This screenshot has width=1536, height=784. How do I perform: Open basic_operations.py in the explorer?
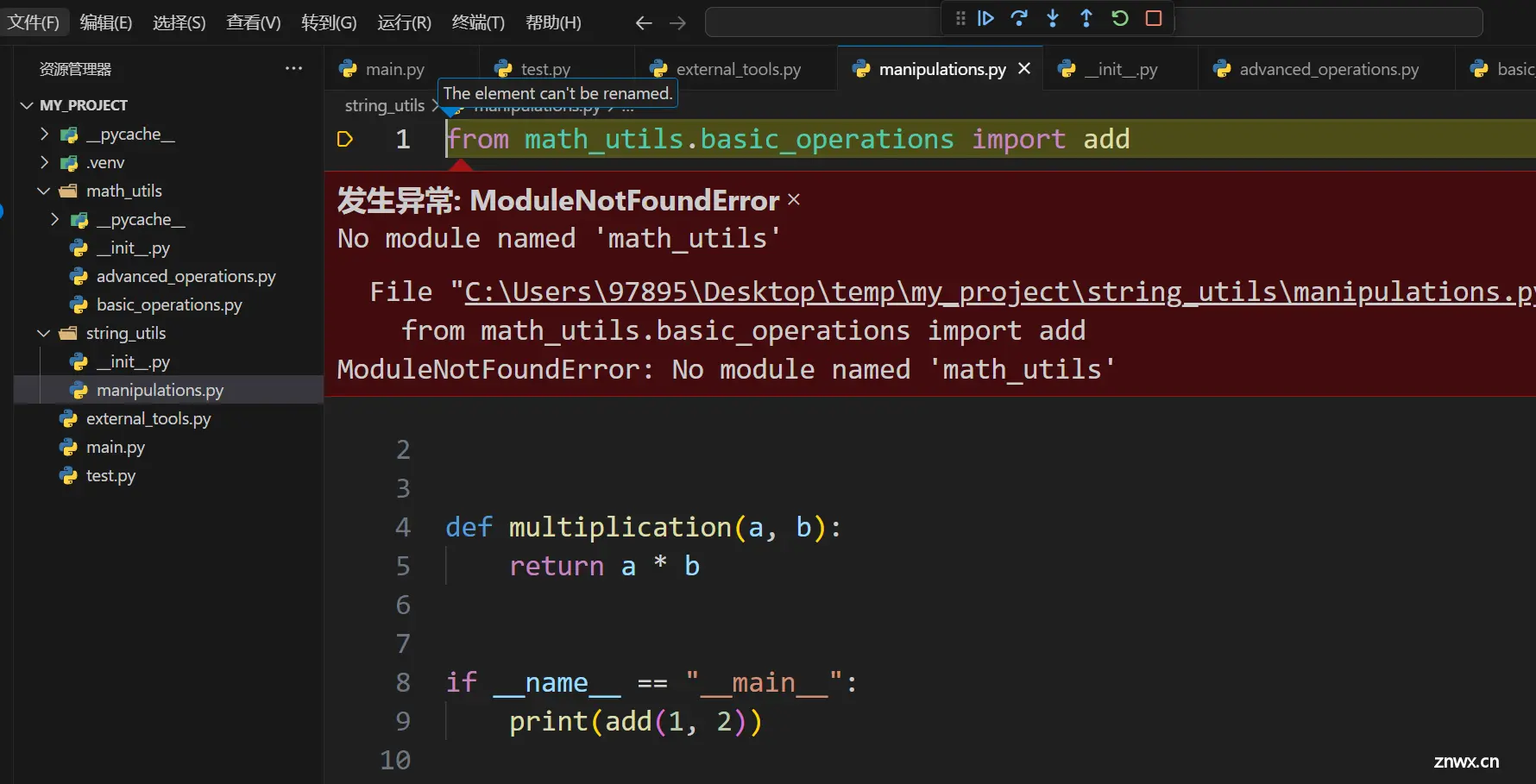[169, 304]
